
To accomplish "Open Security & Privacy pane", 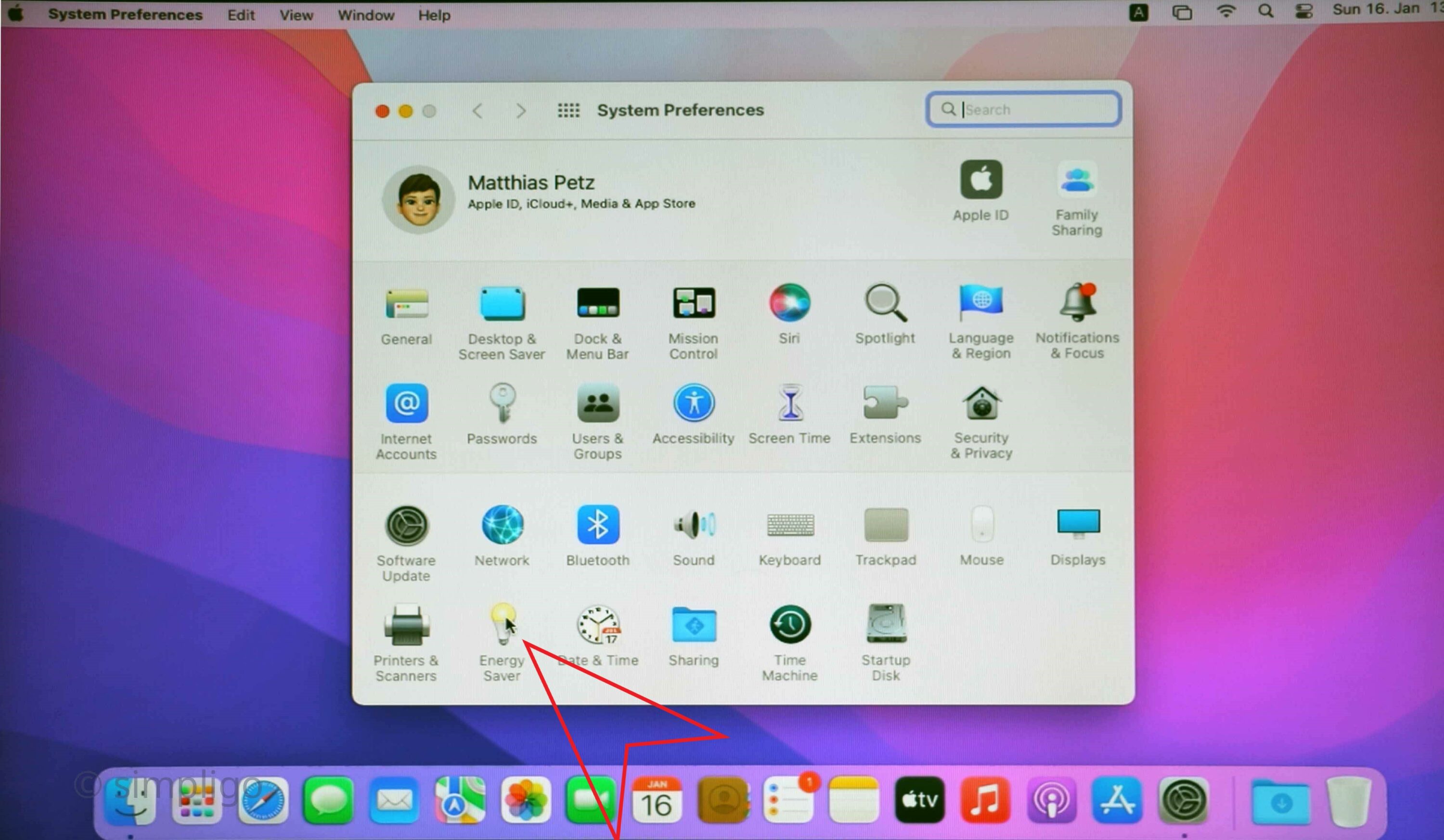I will (981, 403).
